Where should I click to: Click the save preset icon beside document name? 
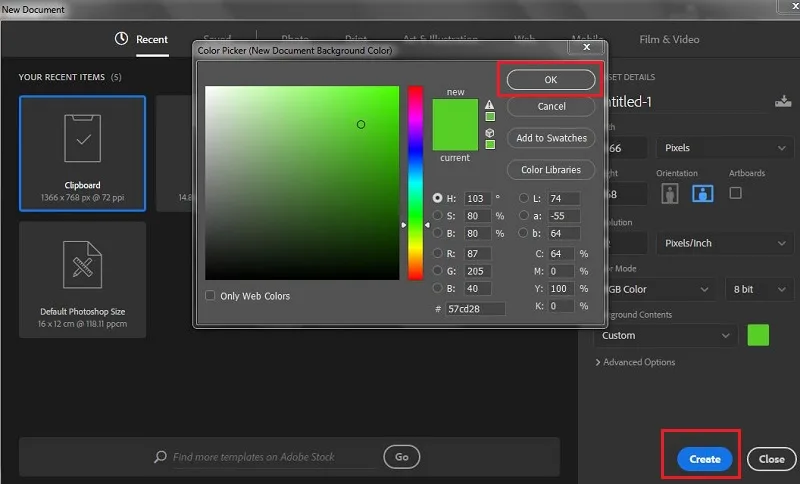[783, 100]
